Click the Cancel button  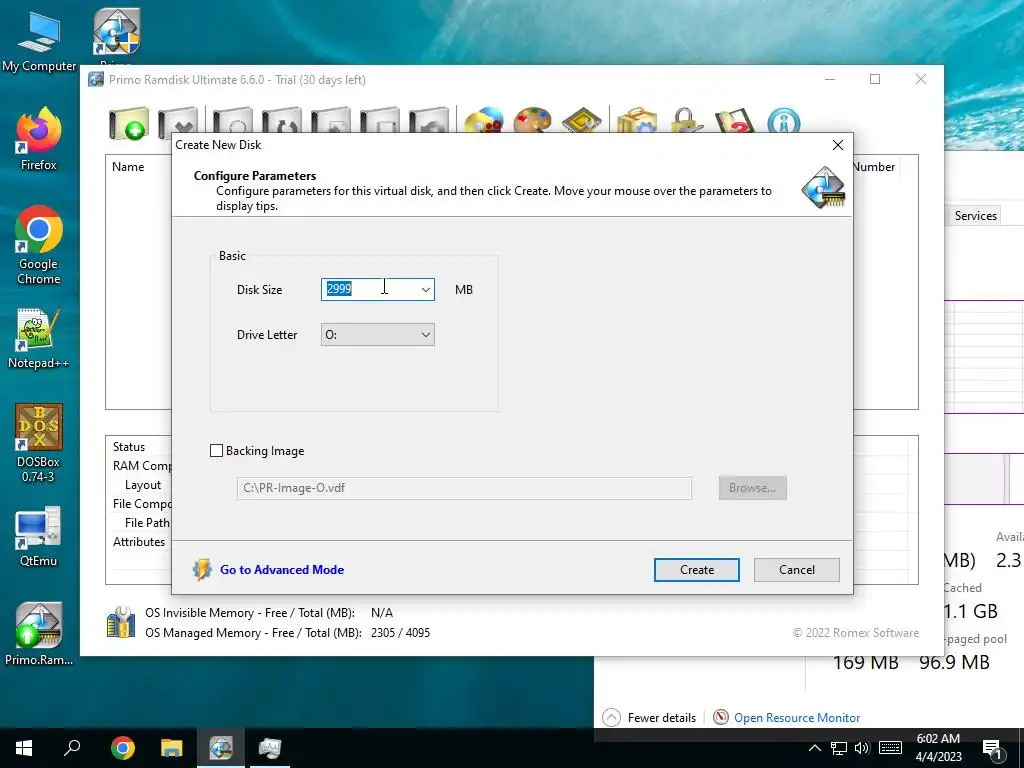pos(797,569)
